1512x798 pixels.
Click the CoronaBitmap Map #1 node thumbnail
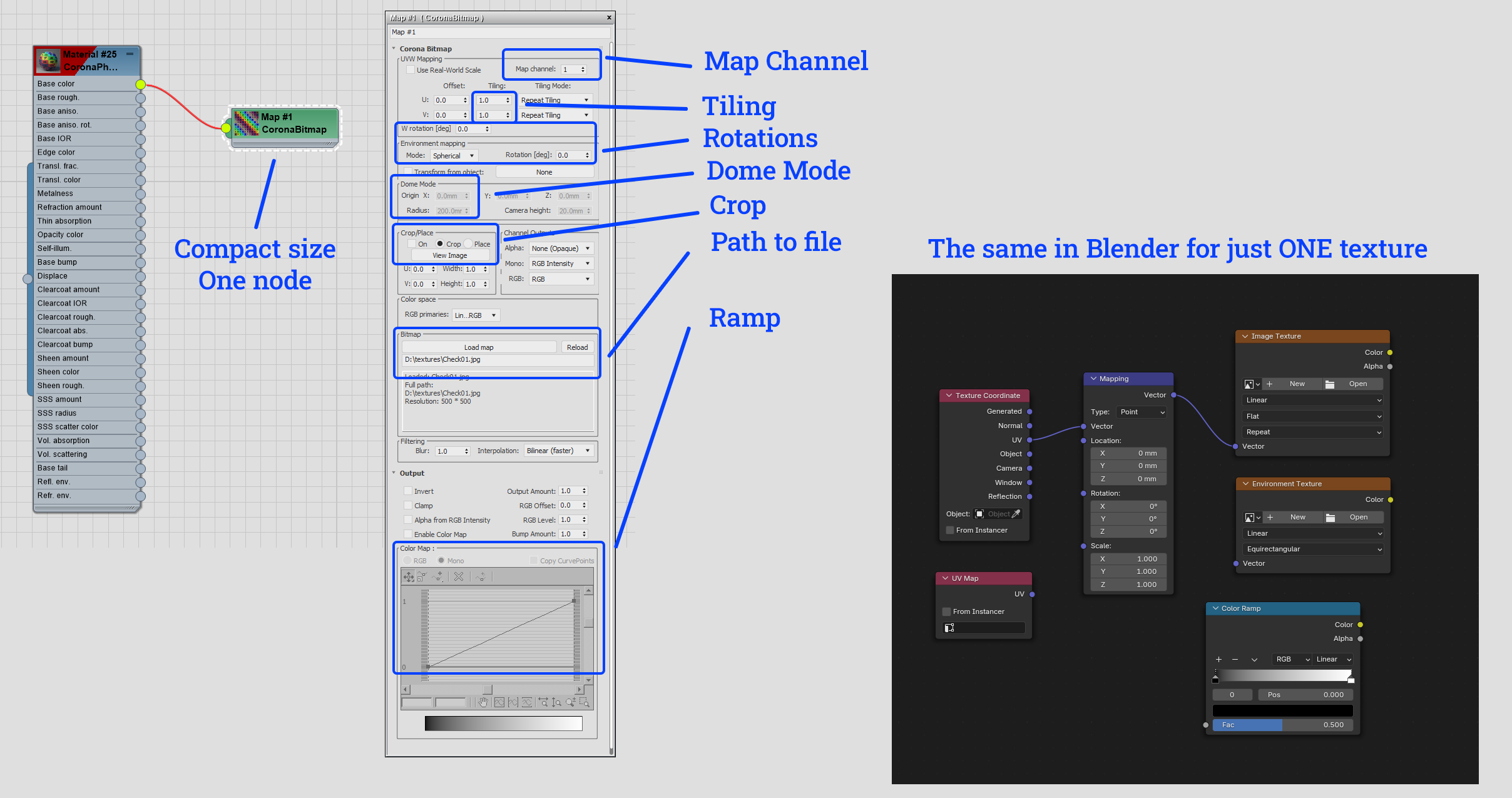[246, 123]
